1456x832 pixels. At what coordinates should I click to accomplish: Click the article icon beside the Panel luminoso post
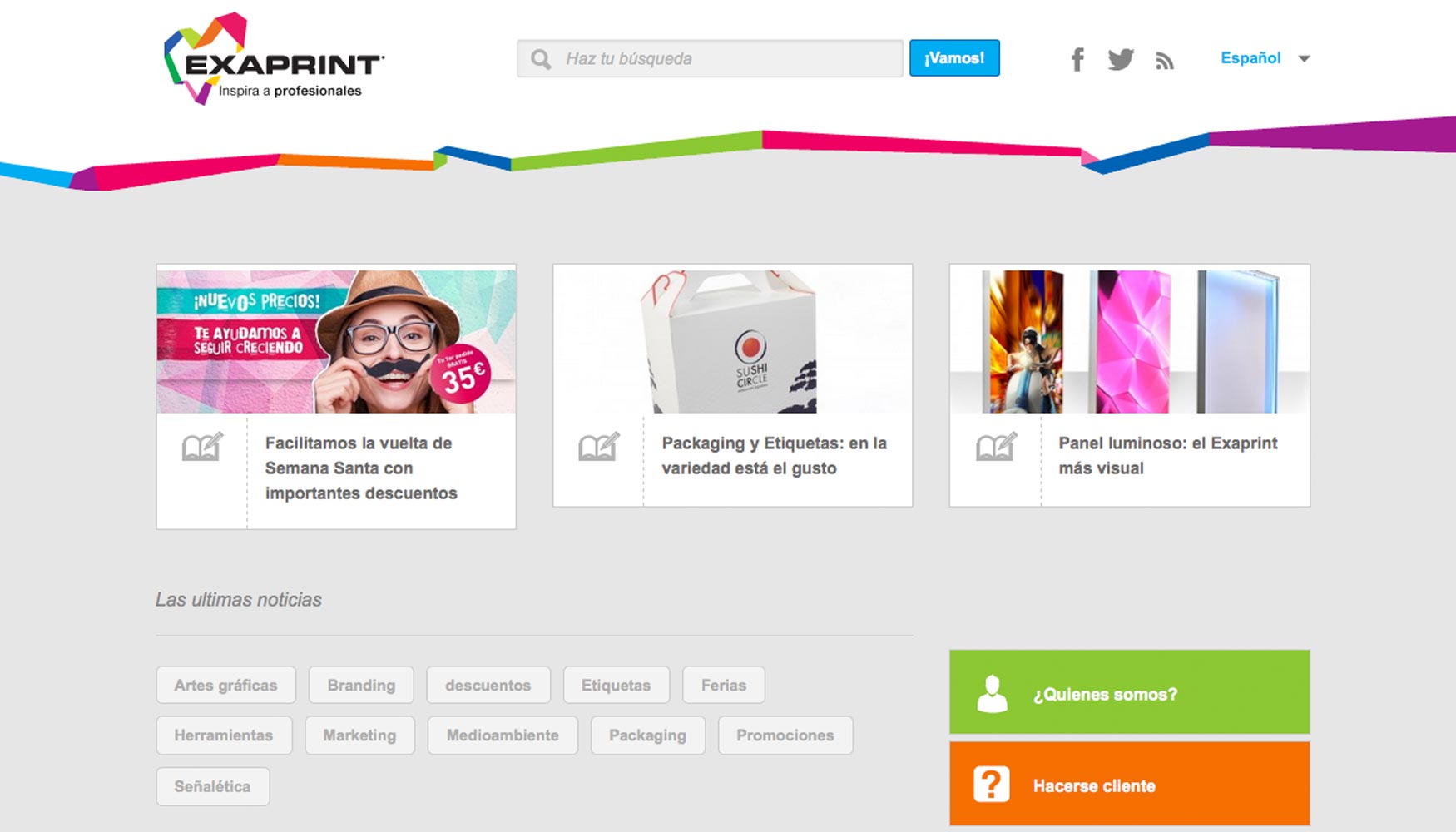994,446
